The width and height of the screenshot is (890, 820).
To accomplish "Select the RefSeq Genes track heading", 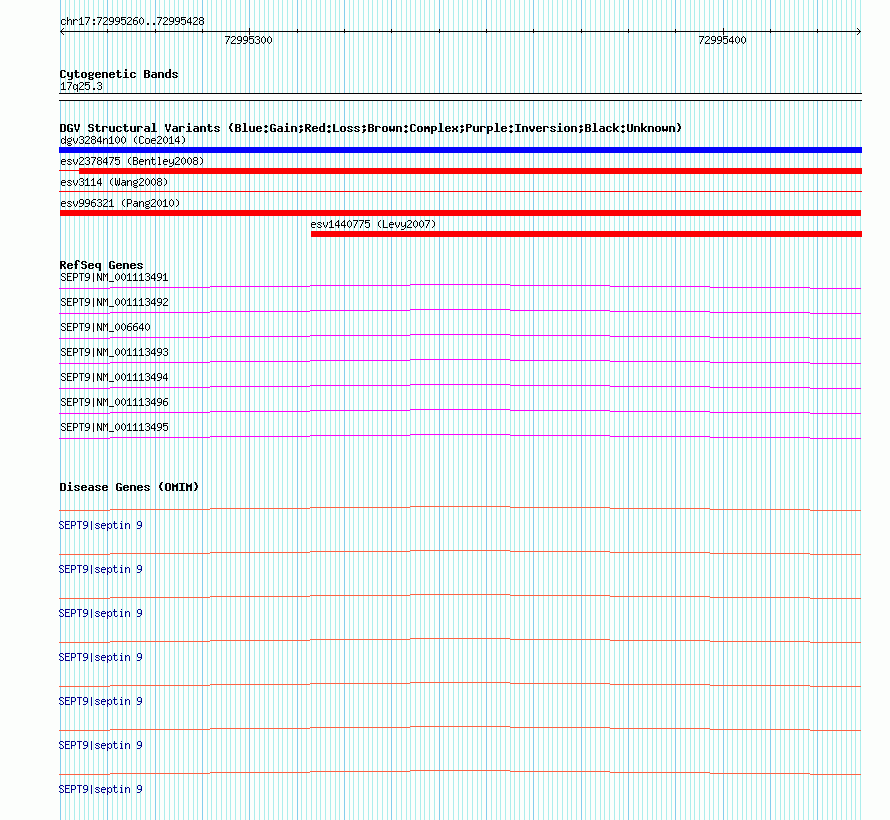I will click(x=102, y=265).
